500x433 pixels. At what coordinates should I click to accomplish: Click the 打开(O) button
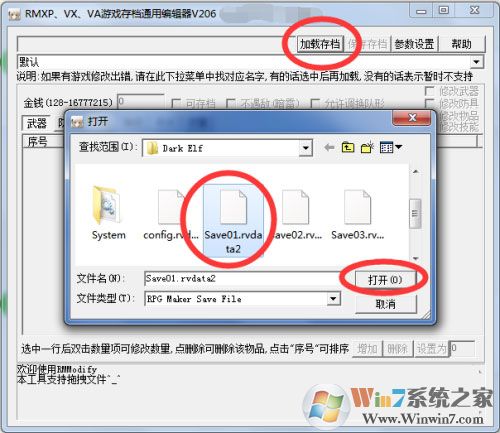coord(385,279)
